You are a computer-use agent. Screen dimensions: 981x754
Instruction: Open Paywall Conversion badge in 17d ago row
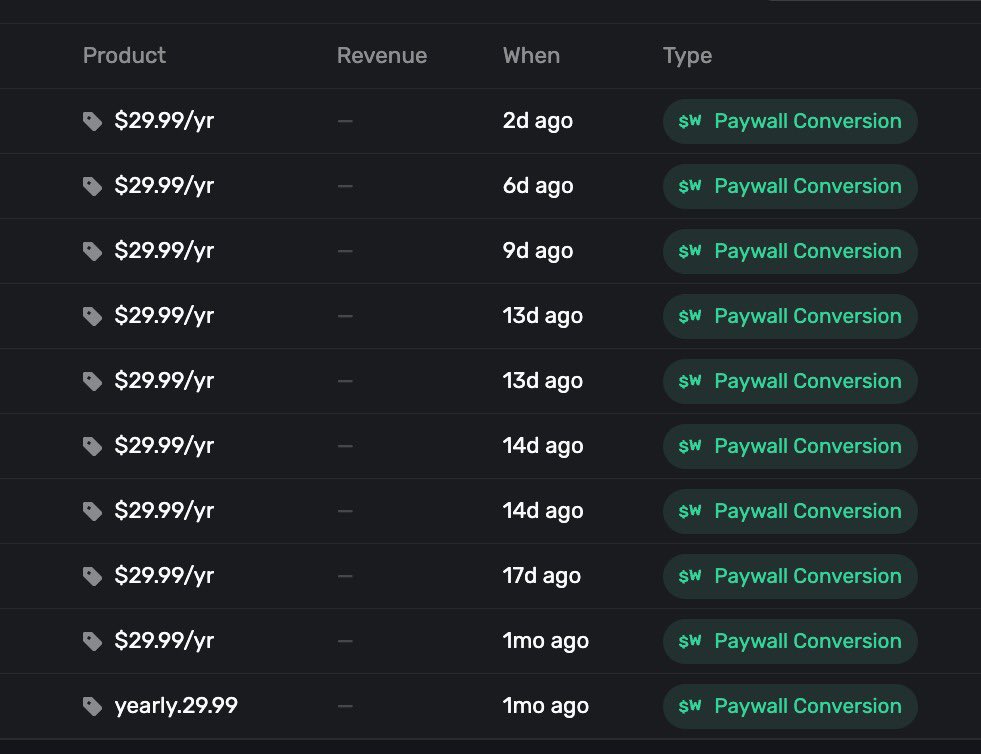click(x=790, y=576)
